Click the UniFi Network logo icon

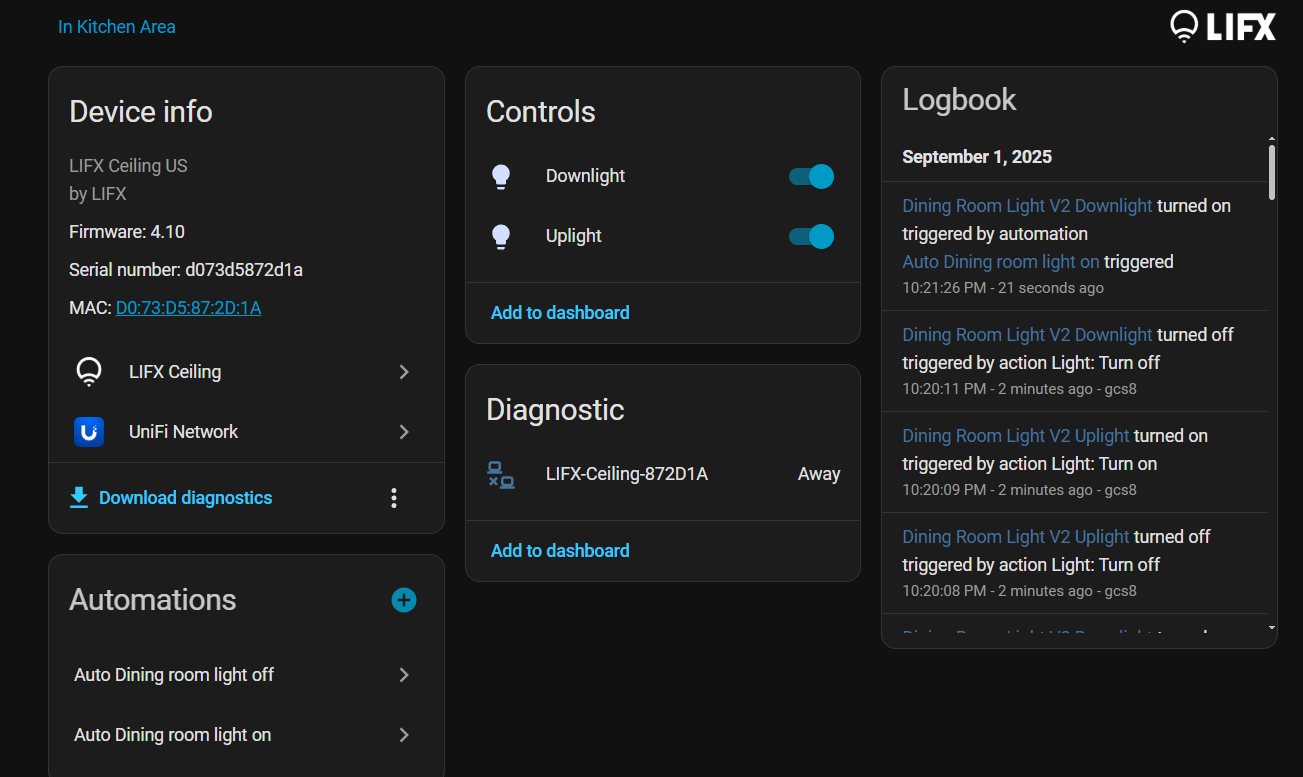(x=89, y=432)
